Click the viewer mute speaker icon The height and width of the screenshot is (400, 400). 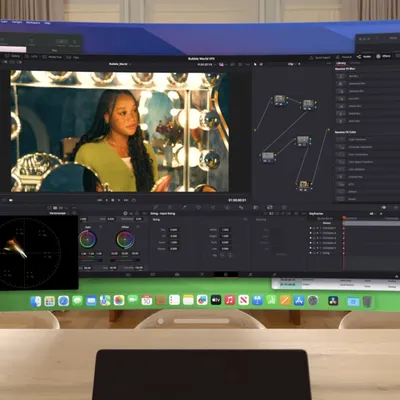coord(11,200)
